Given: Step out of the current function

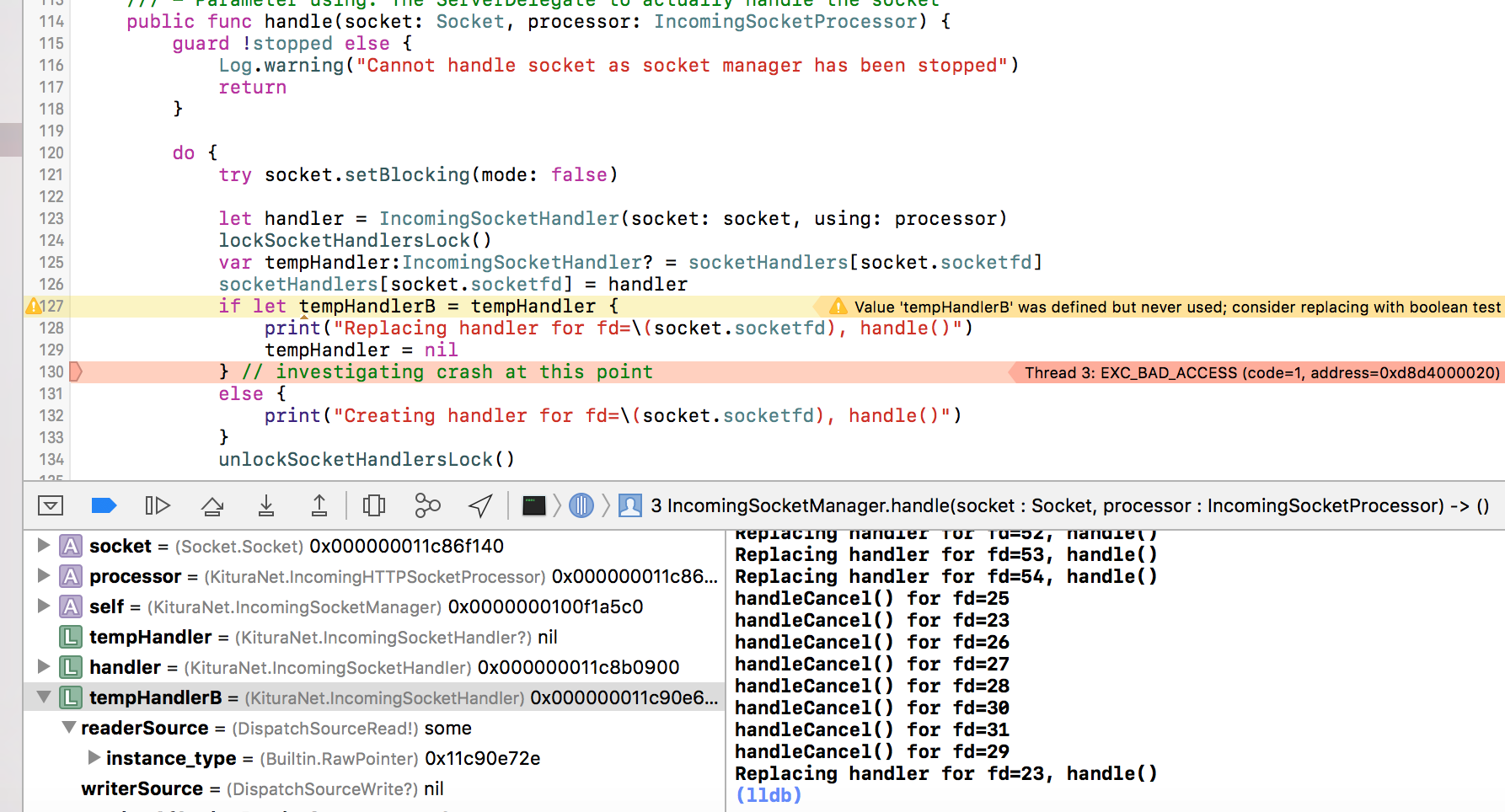Looking at the screenshot, I should [x=319, y=505].
